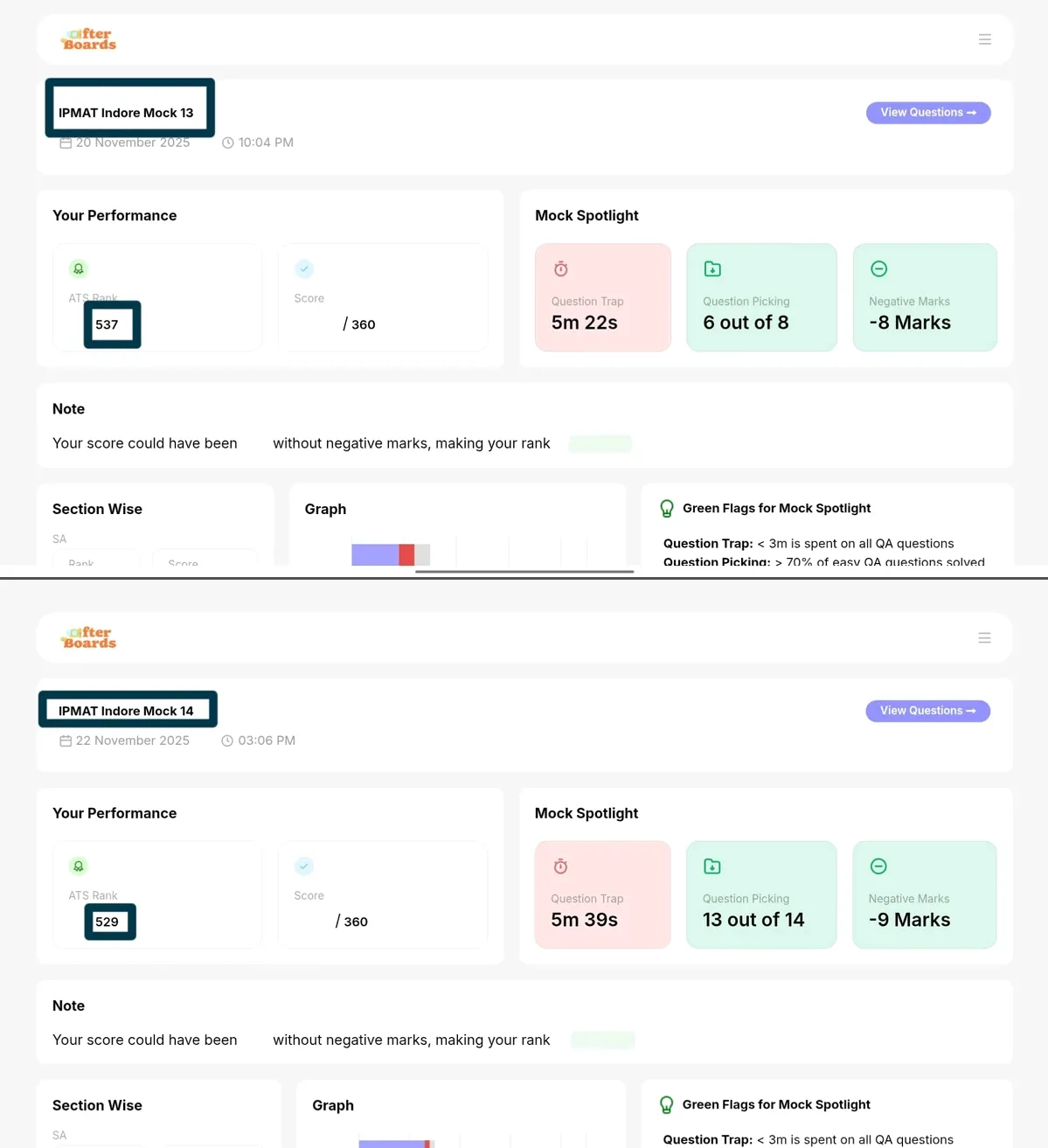Open hamburger menu in Mock 13 report
The image size is (1048, 1148).
tap(985, 39)
